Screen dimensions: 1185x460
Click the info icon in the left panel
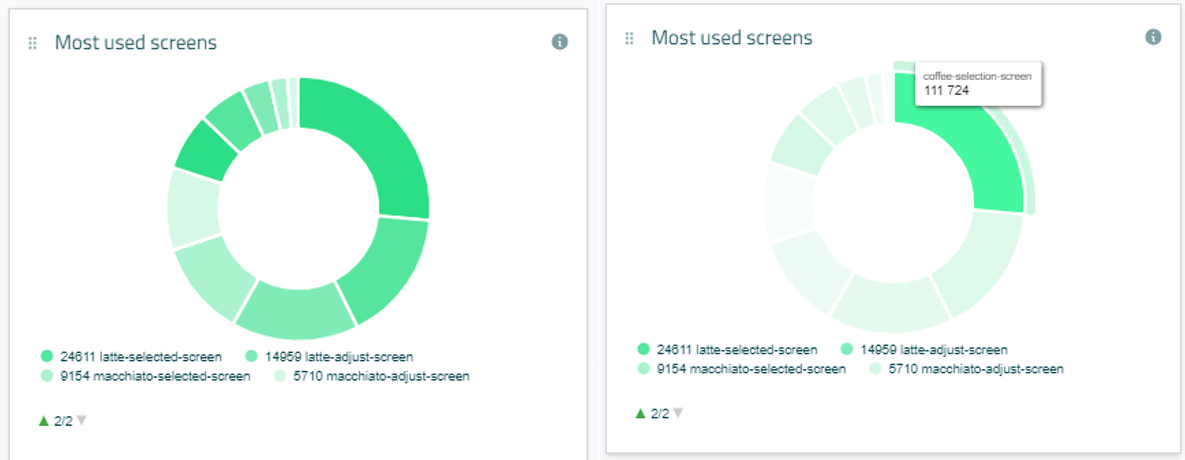pyautogui.click(x=560, y=42)
